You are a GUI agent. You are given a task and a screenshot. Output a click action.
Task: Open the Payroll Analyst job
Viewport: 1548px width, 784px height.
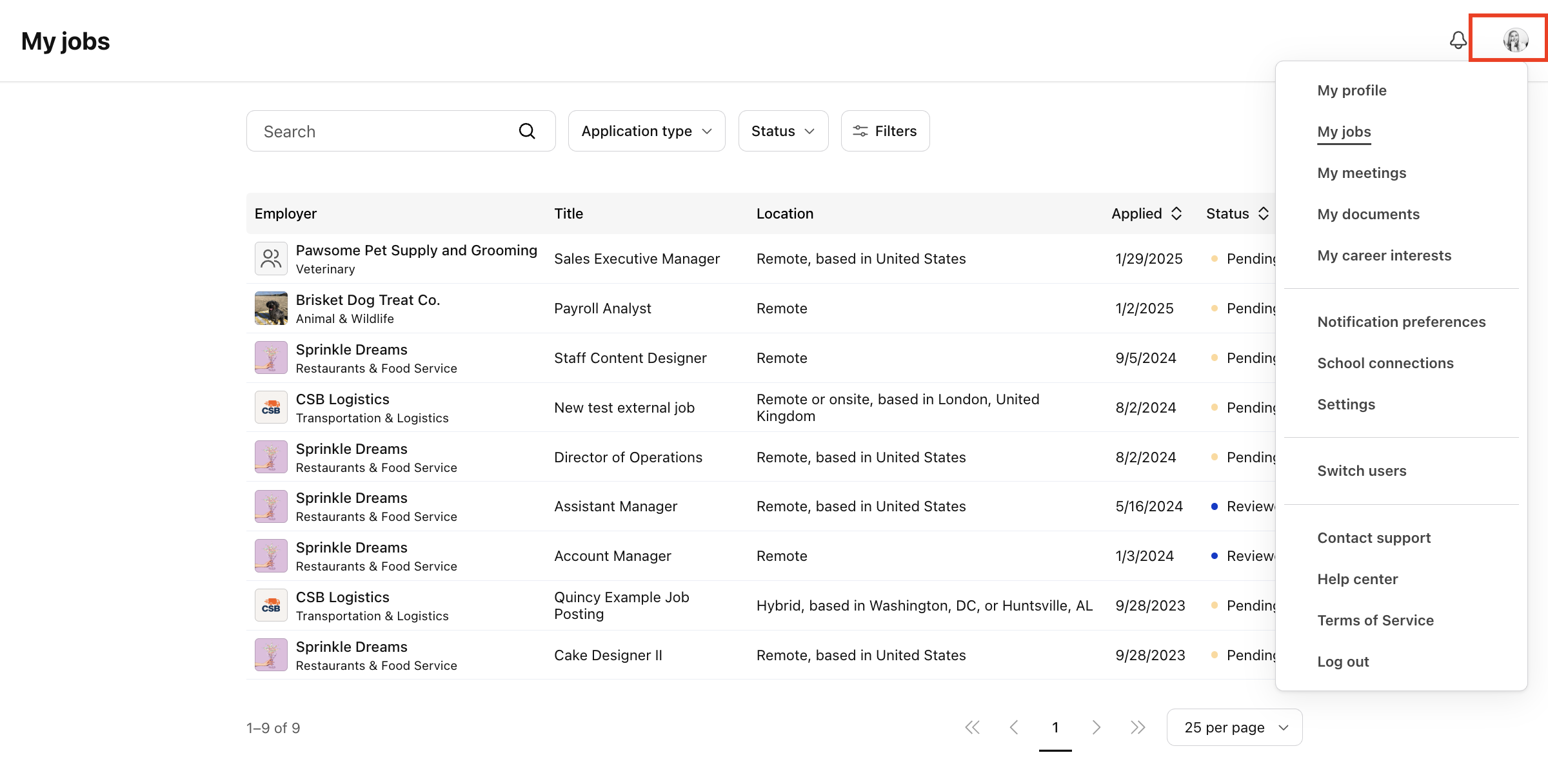602,308
